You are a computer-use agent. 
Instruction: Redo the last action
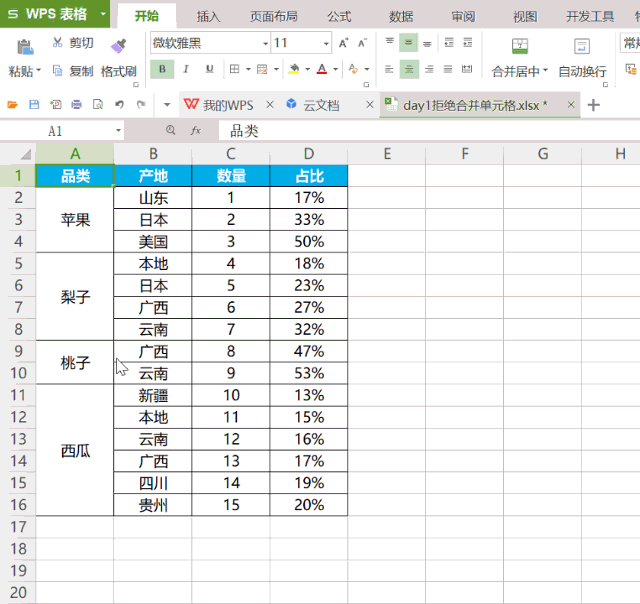(141, 105)
